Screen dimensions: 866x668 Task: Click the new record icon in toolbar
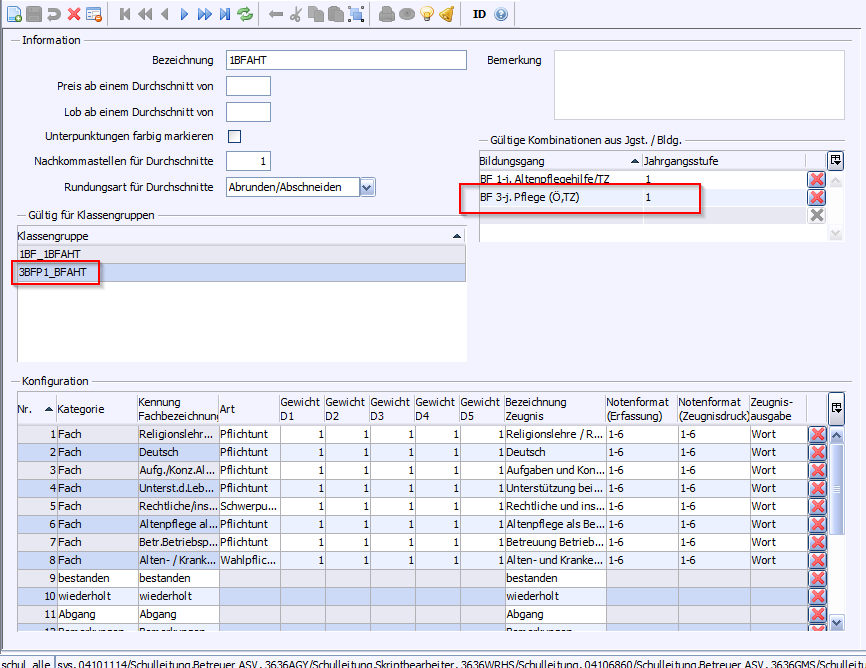coord(14,14)
